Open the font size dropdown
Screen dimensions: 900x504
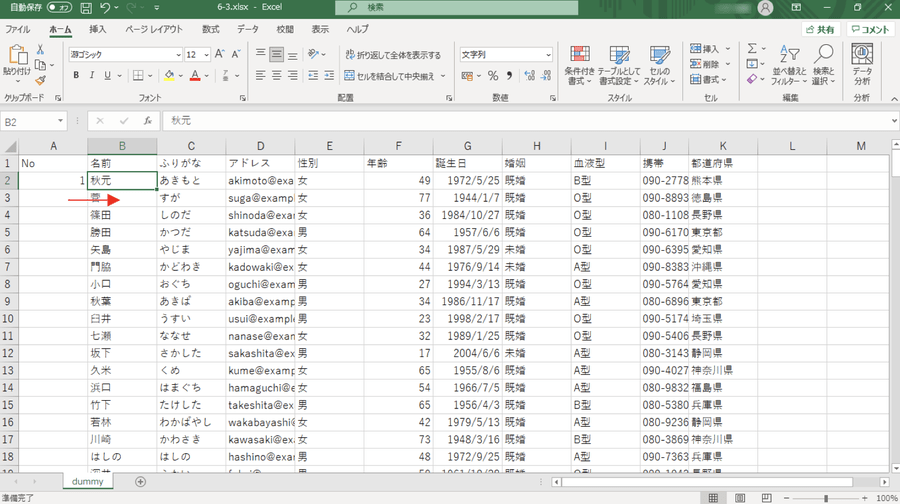point(205,54)
